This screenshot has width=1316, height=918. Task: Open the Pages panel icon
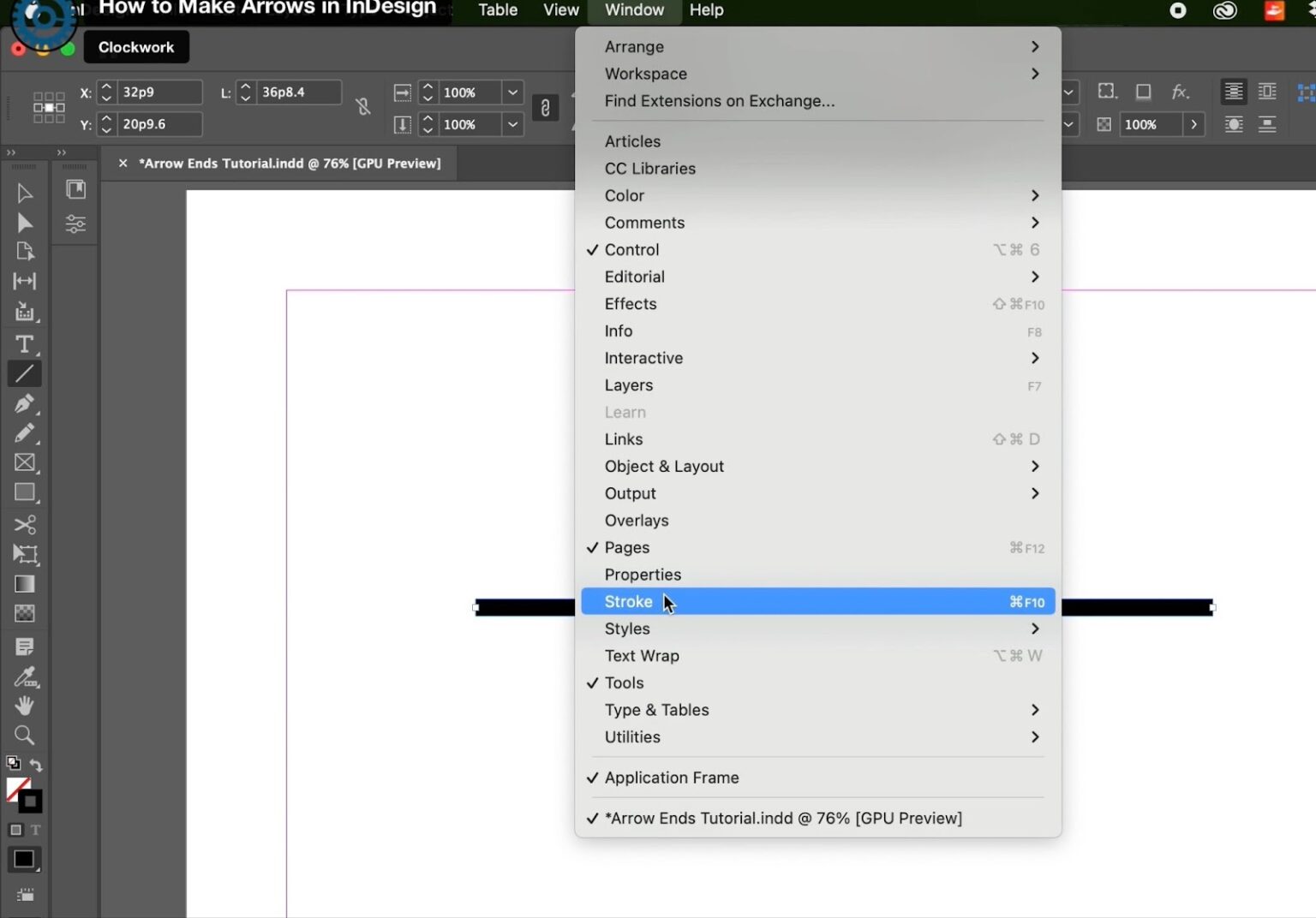pyautogui.click(x=75, y=189)
